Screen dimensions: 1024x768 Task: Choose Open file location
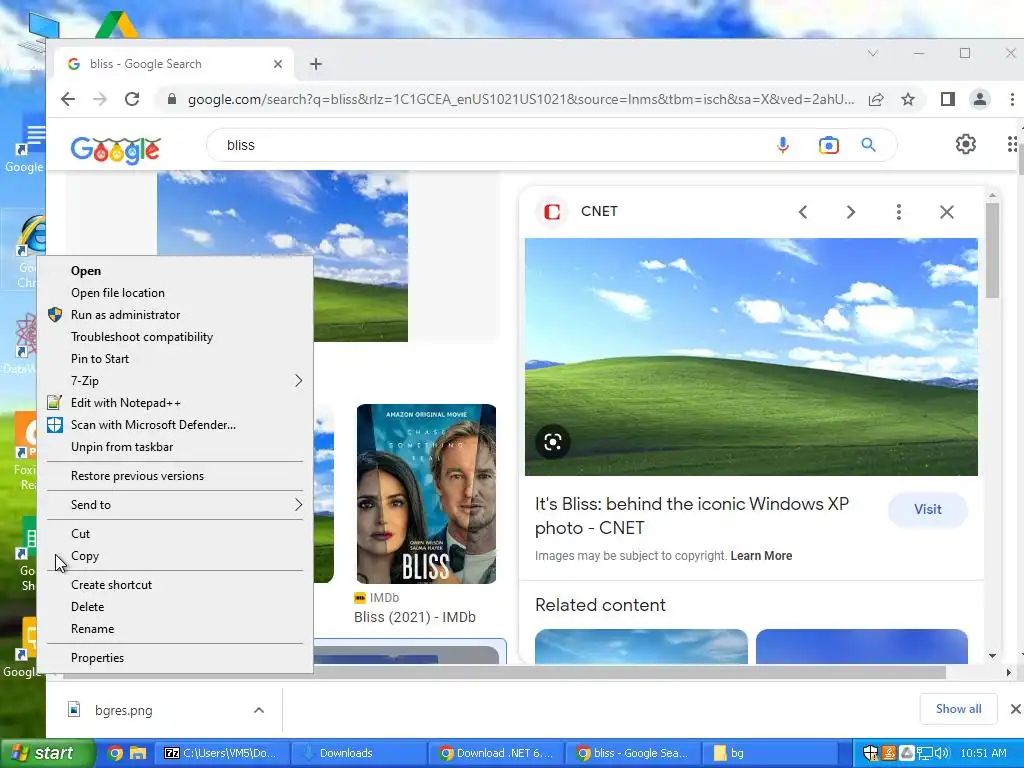[175, 293]
